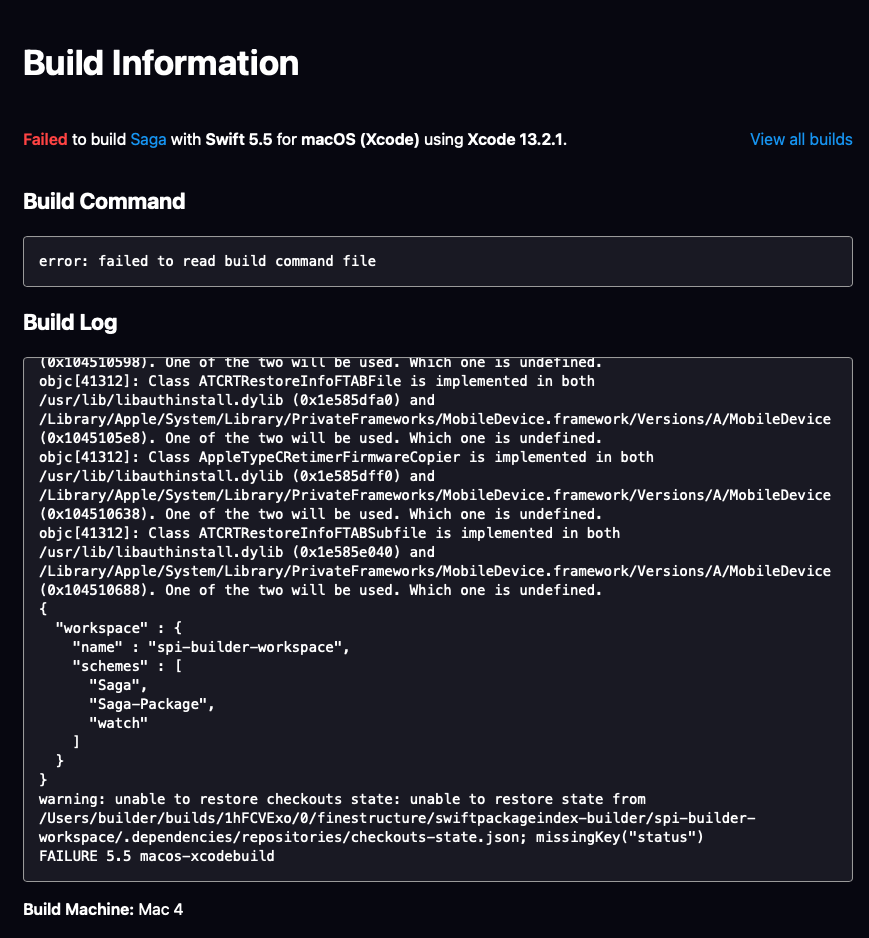The image size is (869, 938).
Task: Click the (0x1045105e8) address line
Action: [x=321, y=438]
